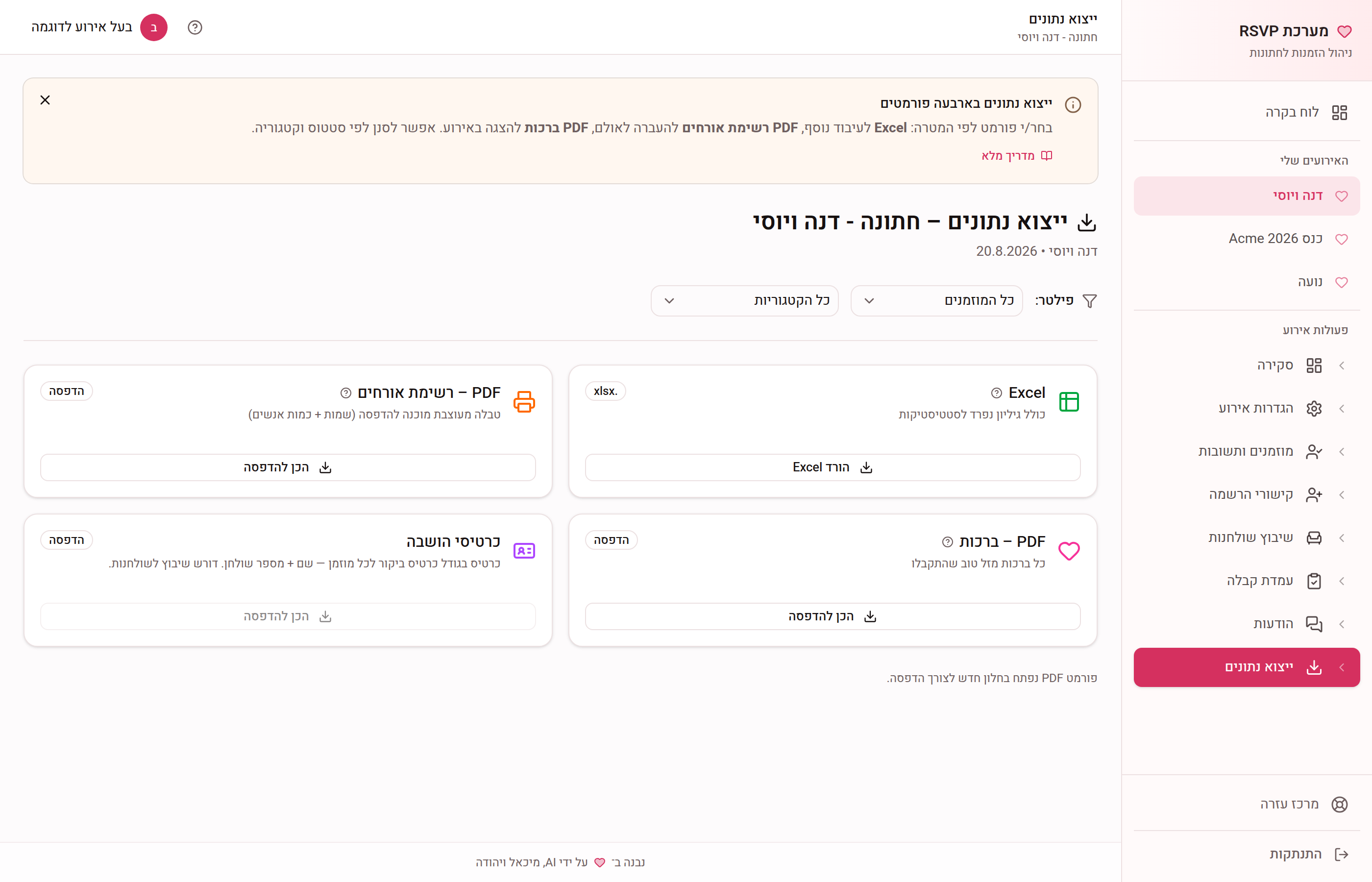Viewport: 1372px width, 882px height.
Task: Click the orange printer icon
Action: pos(524,402)
